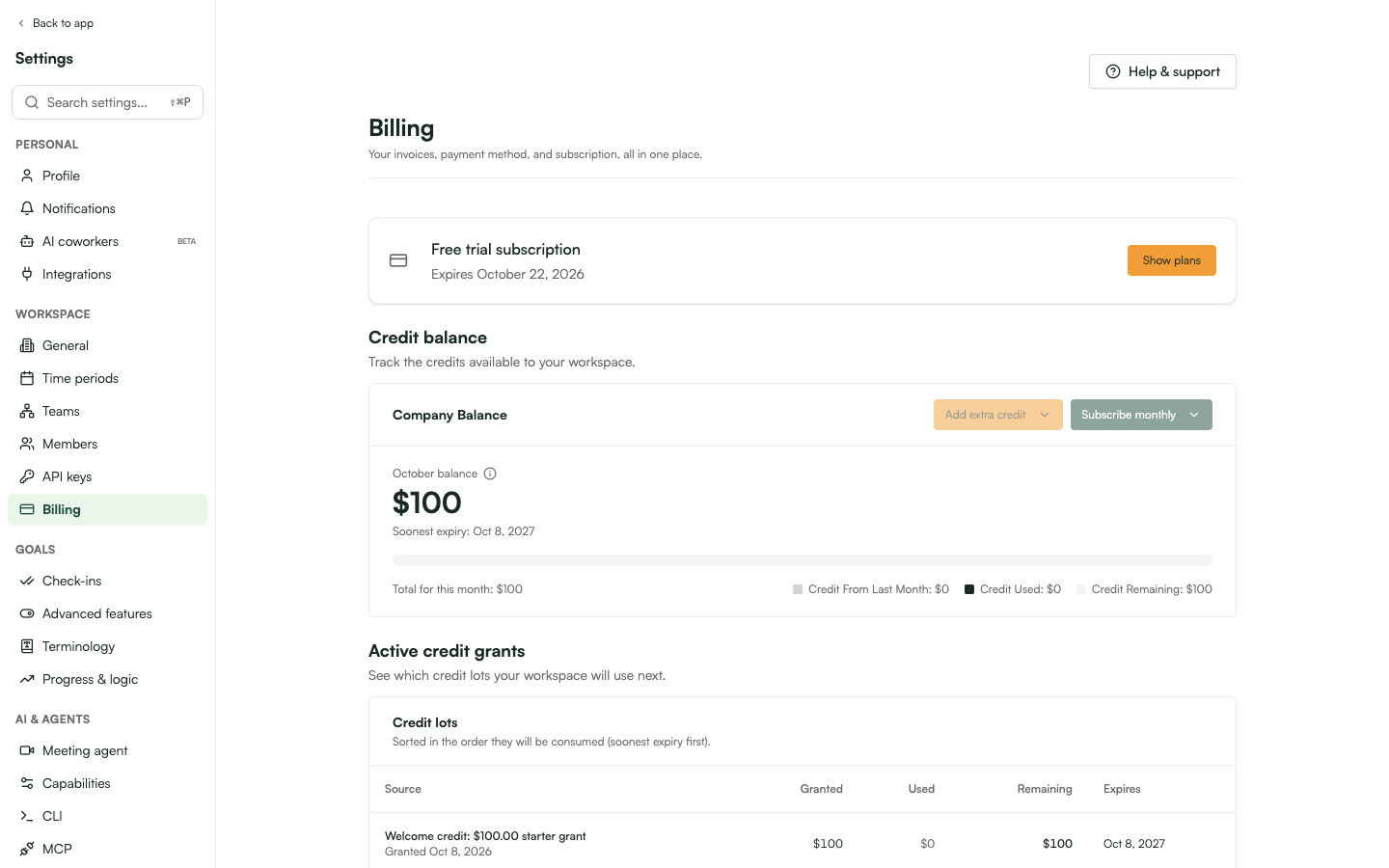The height and width of the screenshot is (868, 1389).
Task: Click the October balance info icon
Action: click(x=490, y=474)
